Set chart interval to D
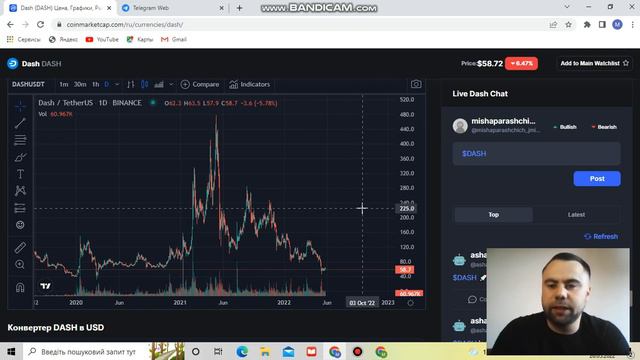The height and width of the screenshot is (360, 640). pyautogui.click(x=107, y=84)
